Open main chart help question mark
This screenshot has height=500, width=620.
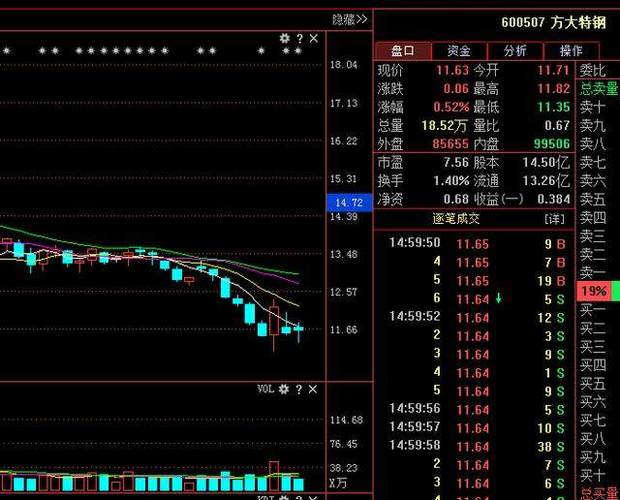point(300,39)
